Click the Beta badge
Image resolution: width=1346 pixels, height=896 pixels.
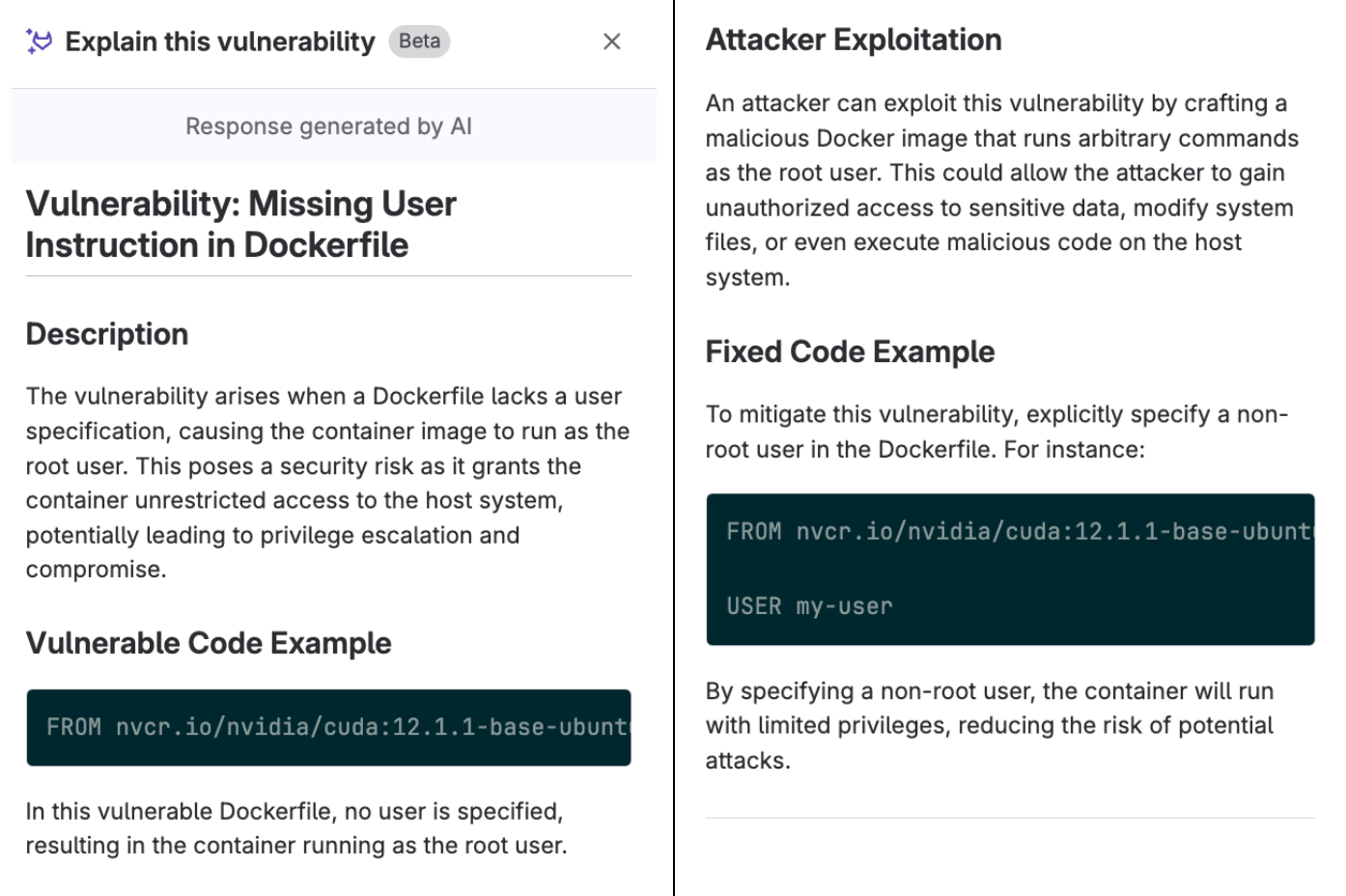(x=419, y=42)
